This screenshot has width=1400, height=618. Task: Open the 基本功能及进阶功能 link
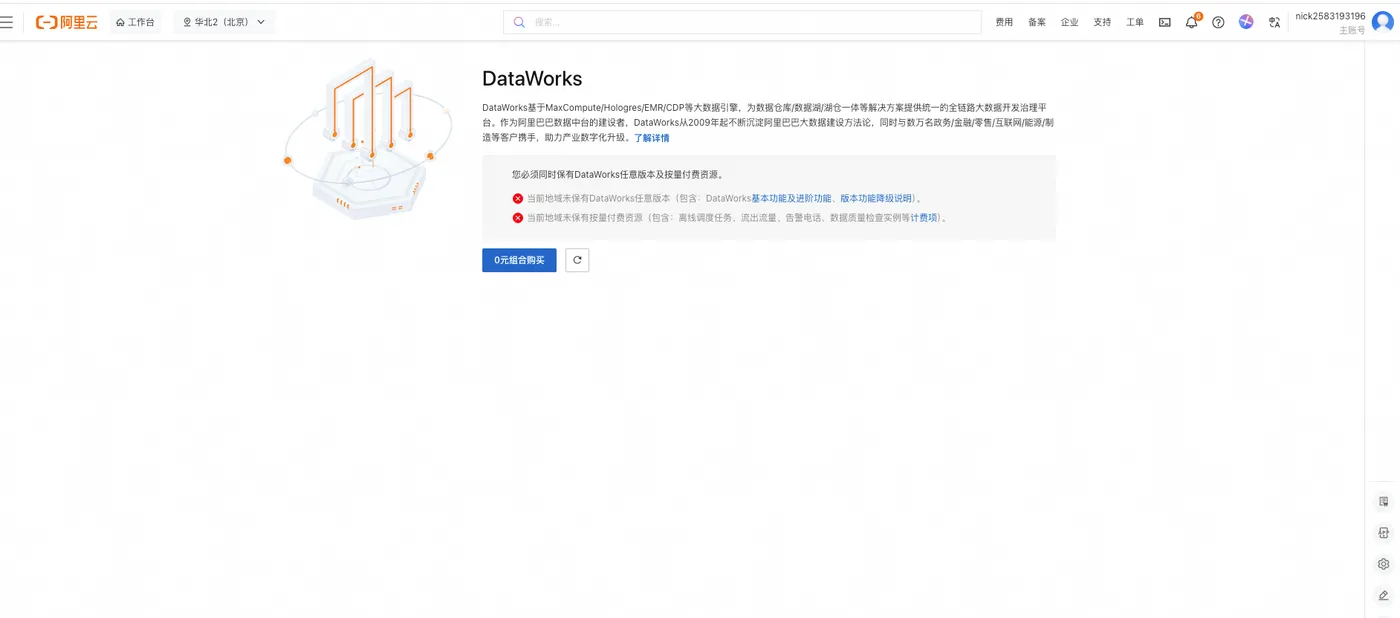coord(791,198)
